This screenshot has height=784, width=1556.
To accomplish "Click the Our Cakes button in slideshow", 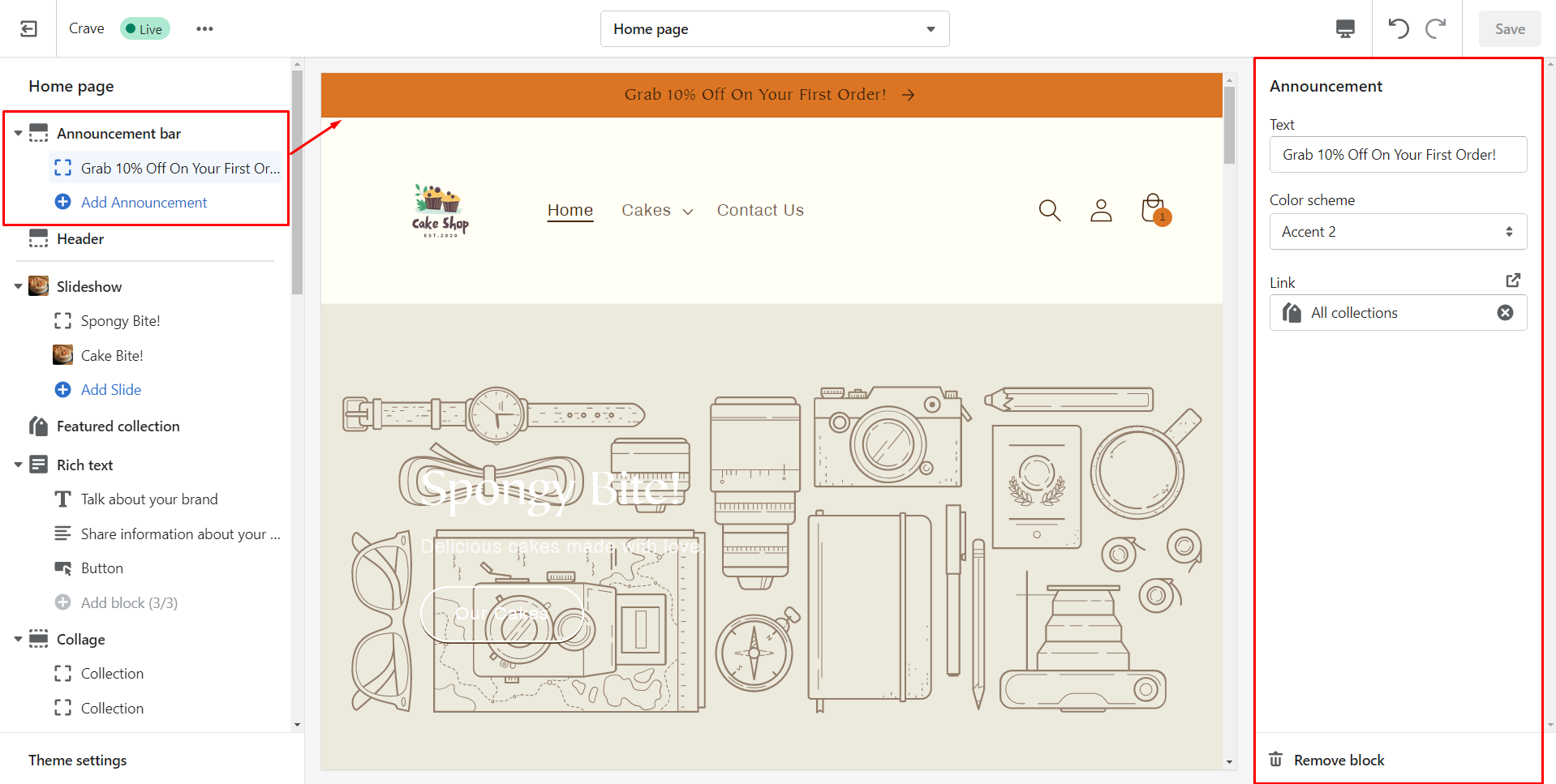I will point(502,614).
